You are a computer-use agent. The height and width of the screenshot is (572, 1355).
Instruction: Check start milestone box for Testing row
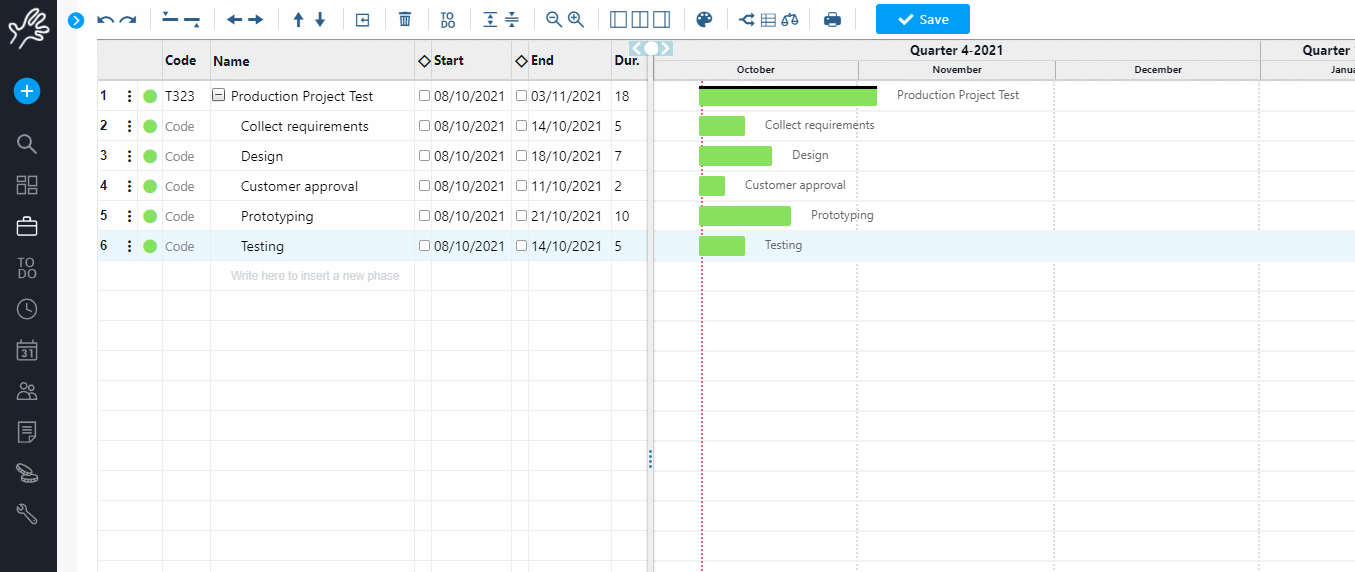tap(425, 246)
